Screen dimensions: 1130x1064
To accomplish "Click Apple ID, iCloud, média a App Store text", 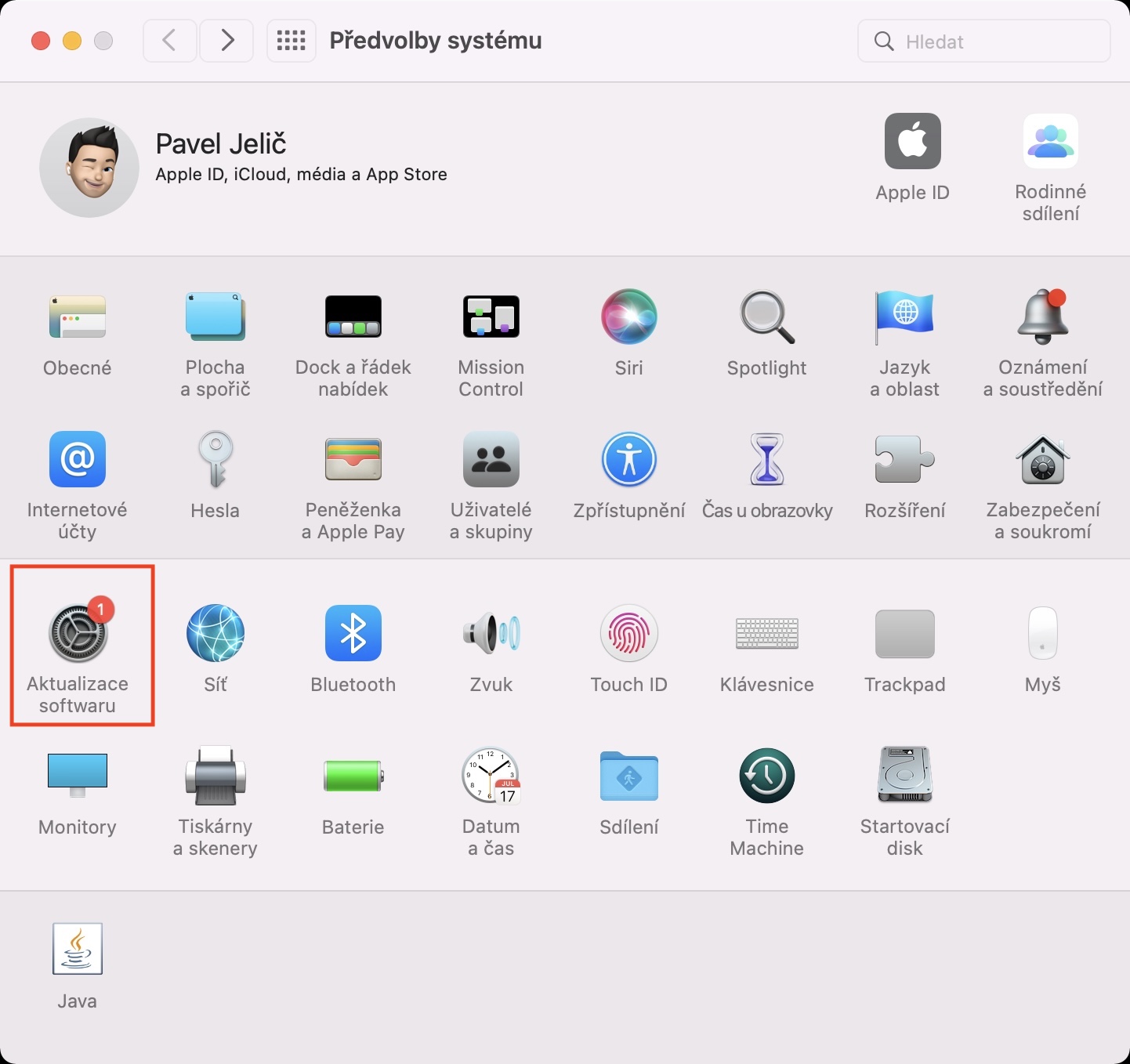I will click(302, 174).
